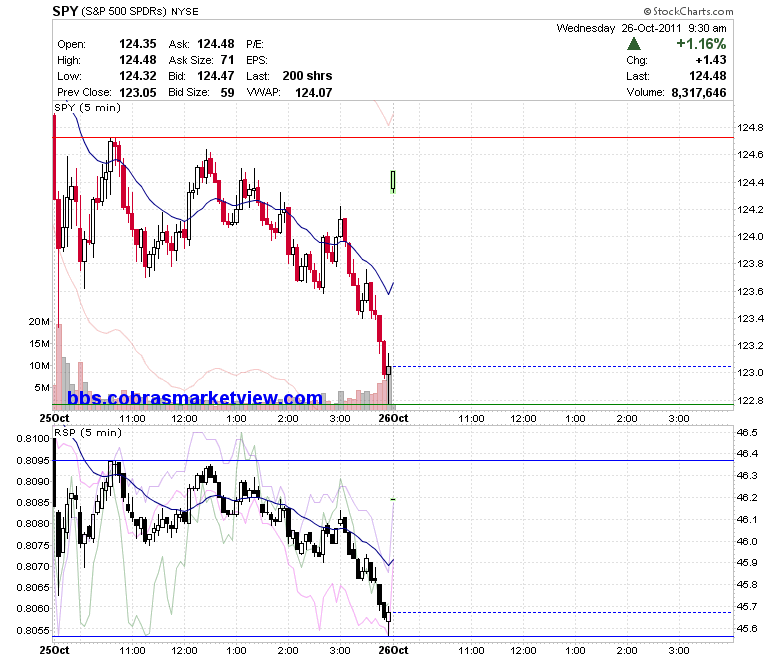This screenshot has width=780, height=659.
Task: Click the SPY ticker symbol title
Action: [65, 11]
